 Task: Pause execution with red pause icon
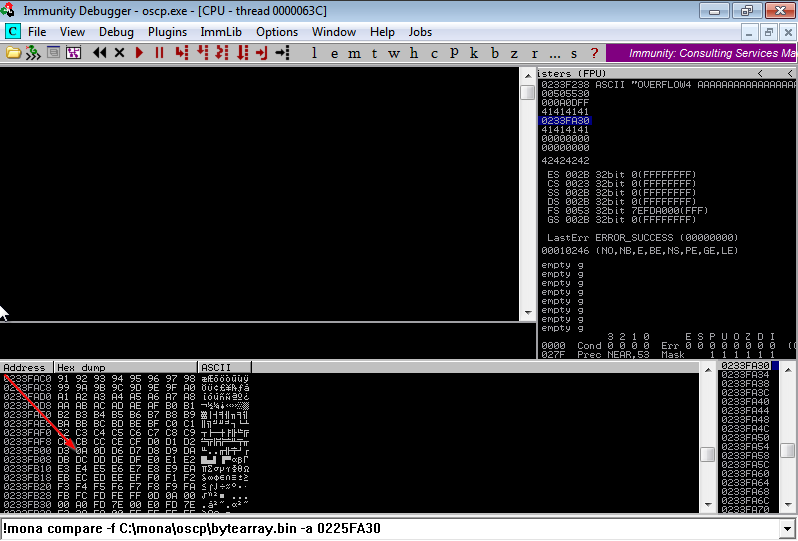pyautogui.click(x=159, y=52)
